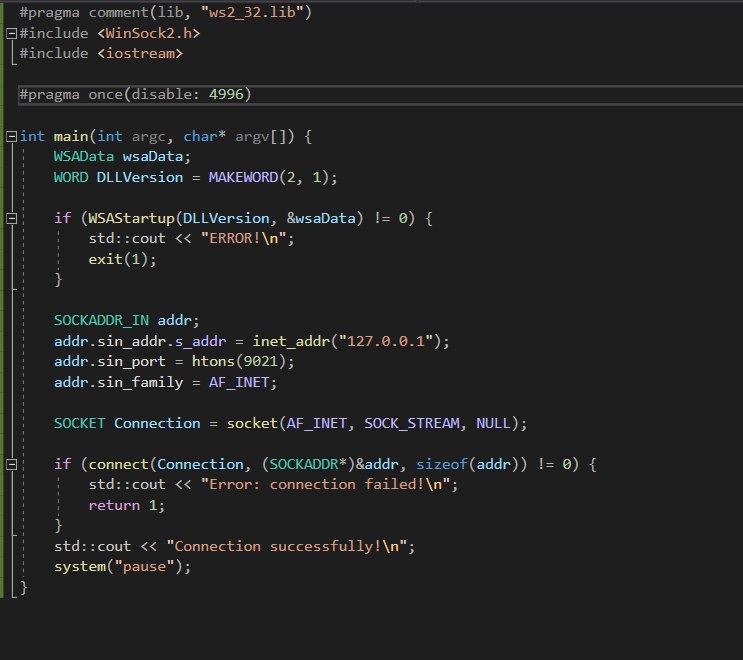The width and height of the screenshot is (743, 660).
Task: Click the "Error: connection failed!\n" string
Action: point(325,485)
